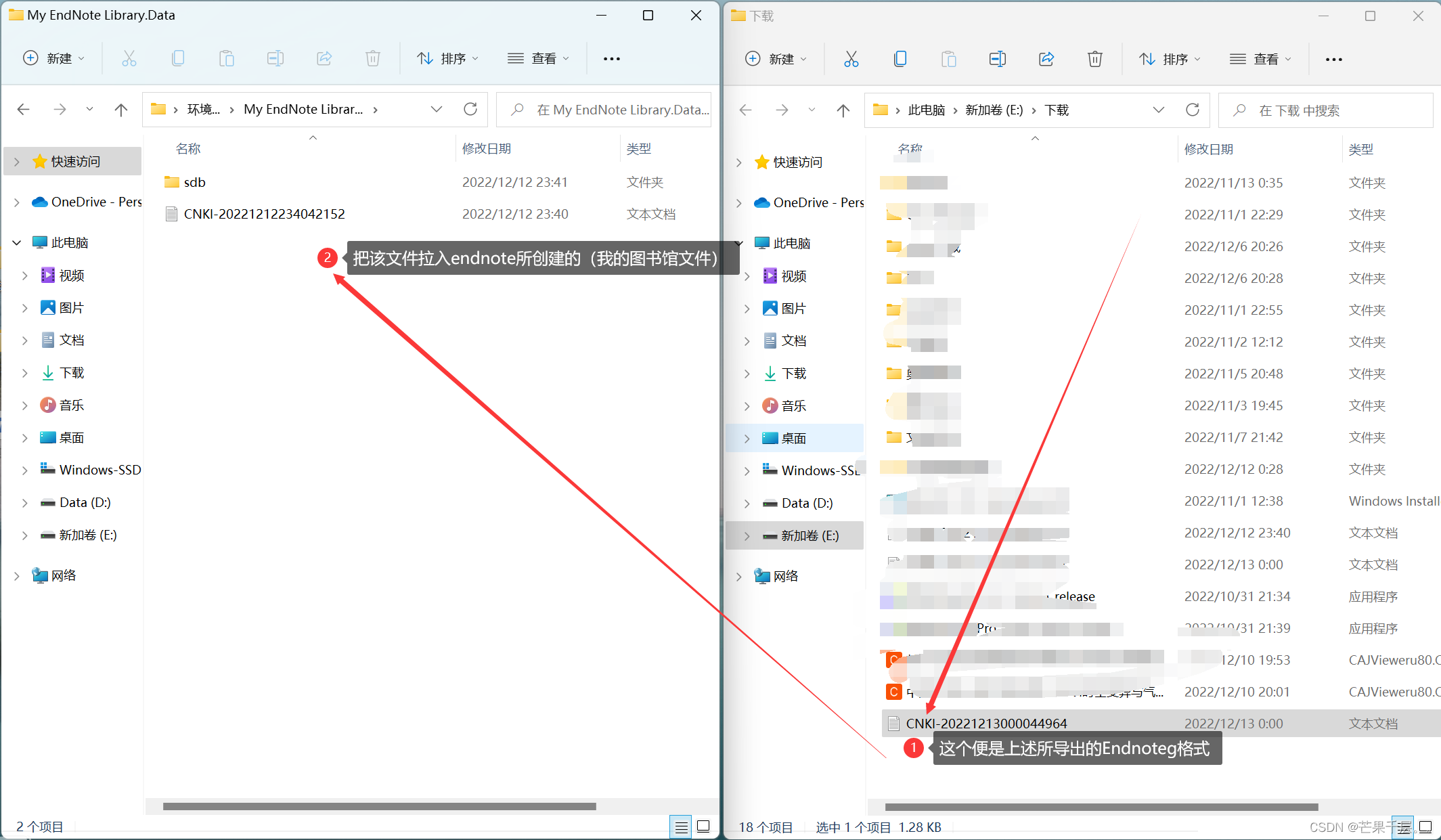
Task: Switch the EndNote window to details view
Action: [x=681, y=826]
